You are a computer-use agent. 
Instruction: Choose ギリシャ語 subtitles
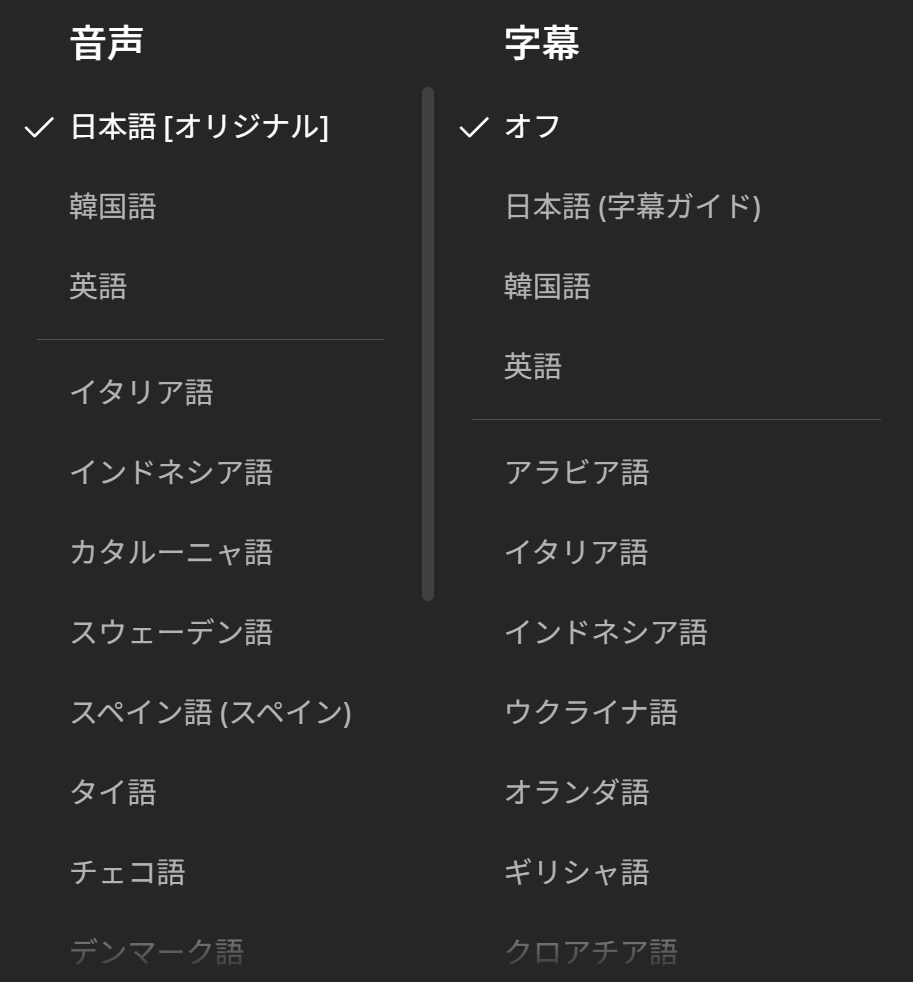pyautogui.click(x=576, y=872)
